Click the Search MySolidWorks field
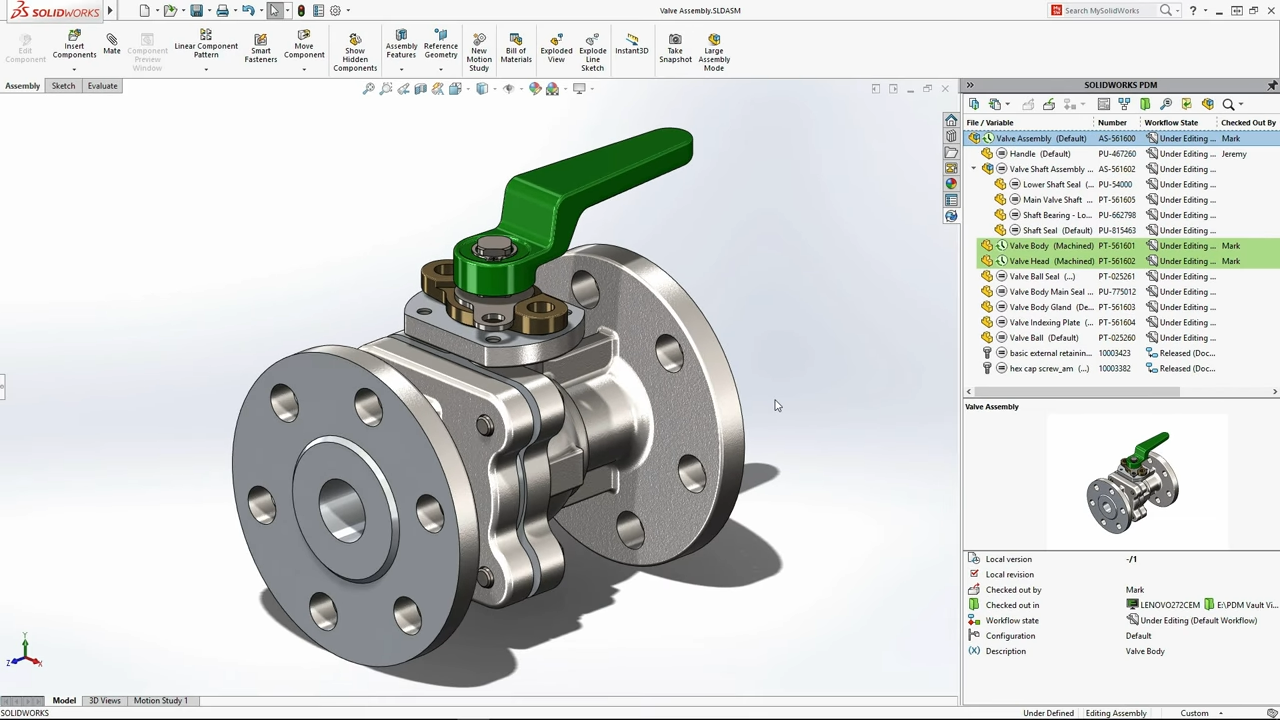1280x720 pixels. coord(1108,11)
